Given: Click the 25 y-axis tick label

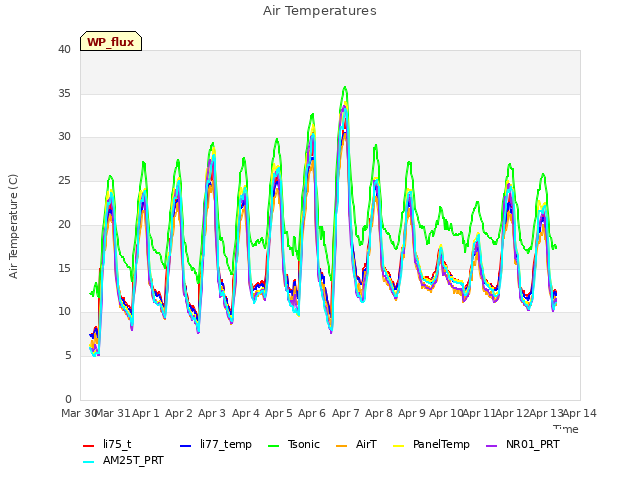Looking at the screenshot, I should pyautogui.click(x=64, y=180).
